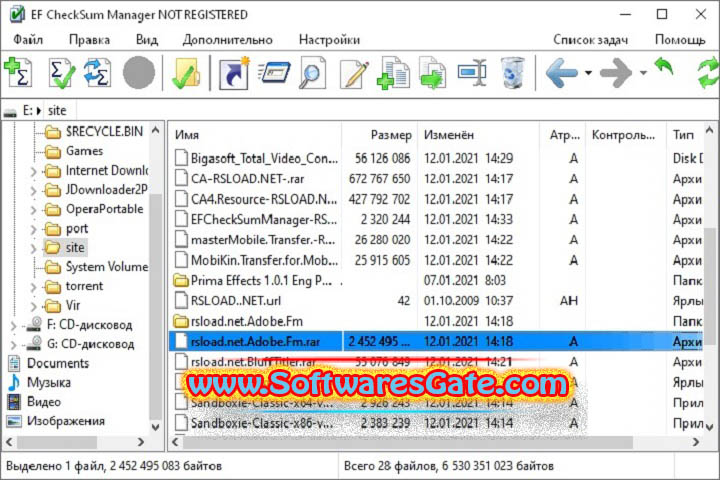Select the G: CD-дисковод drive
Image resolution: width=720 pixels, height=480 pixels.
pos(80,344)
